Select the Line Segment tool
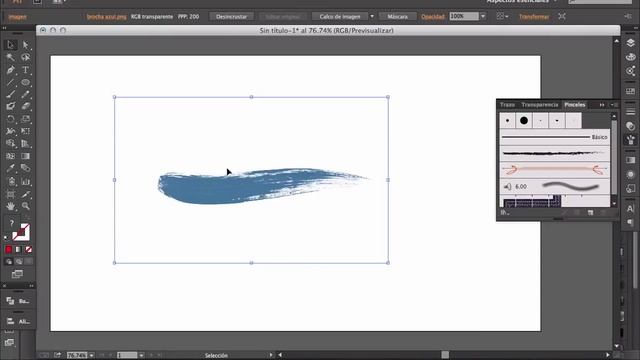 (x=11, y=82)
